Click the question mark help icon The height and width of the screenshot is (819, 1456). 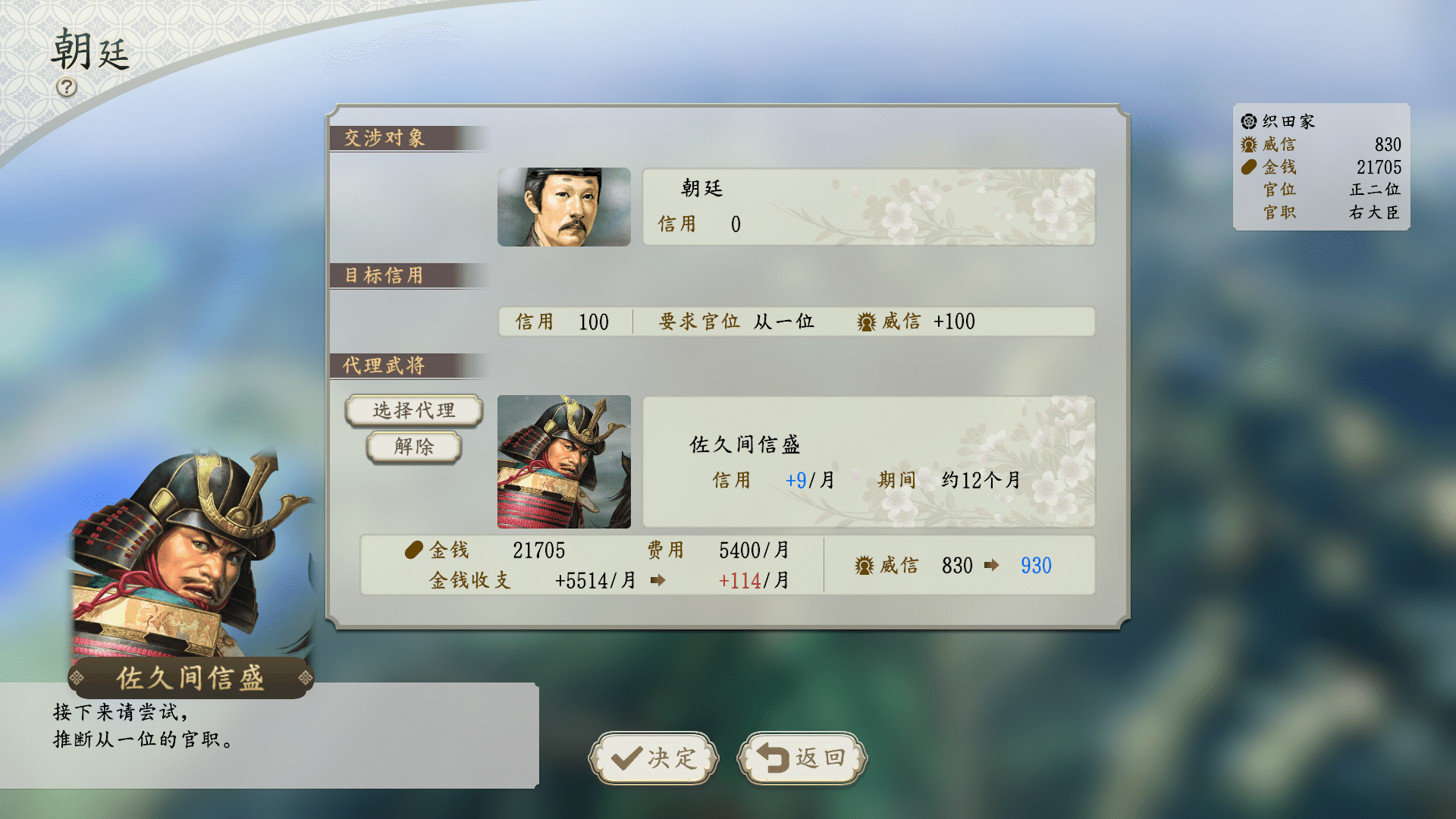(67, 87)
